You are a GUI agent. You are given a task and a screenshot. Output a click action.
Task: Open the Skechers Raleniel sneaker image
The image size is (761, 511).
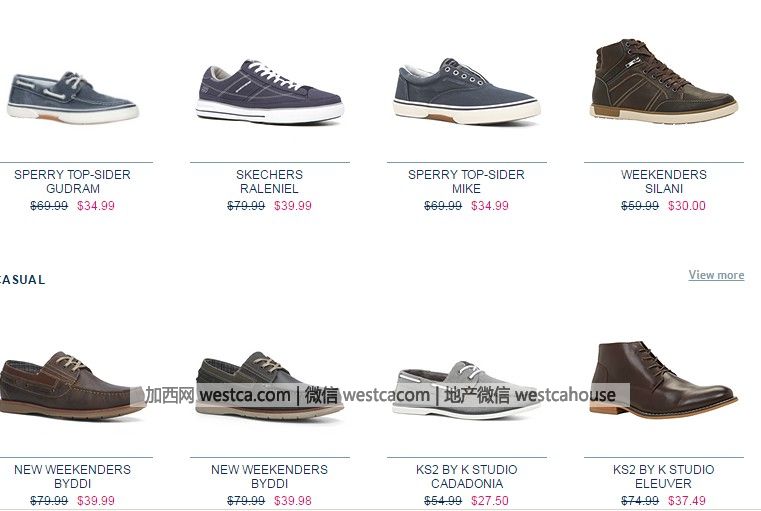(270, 91)
